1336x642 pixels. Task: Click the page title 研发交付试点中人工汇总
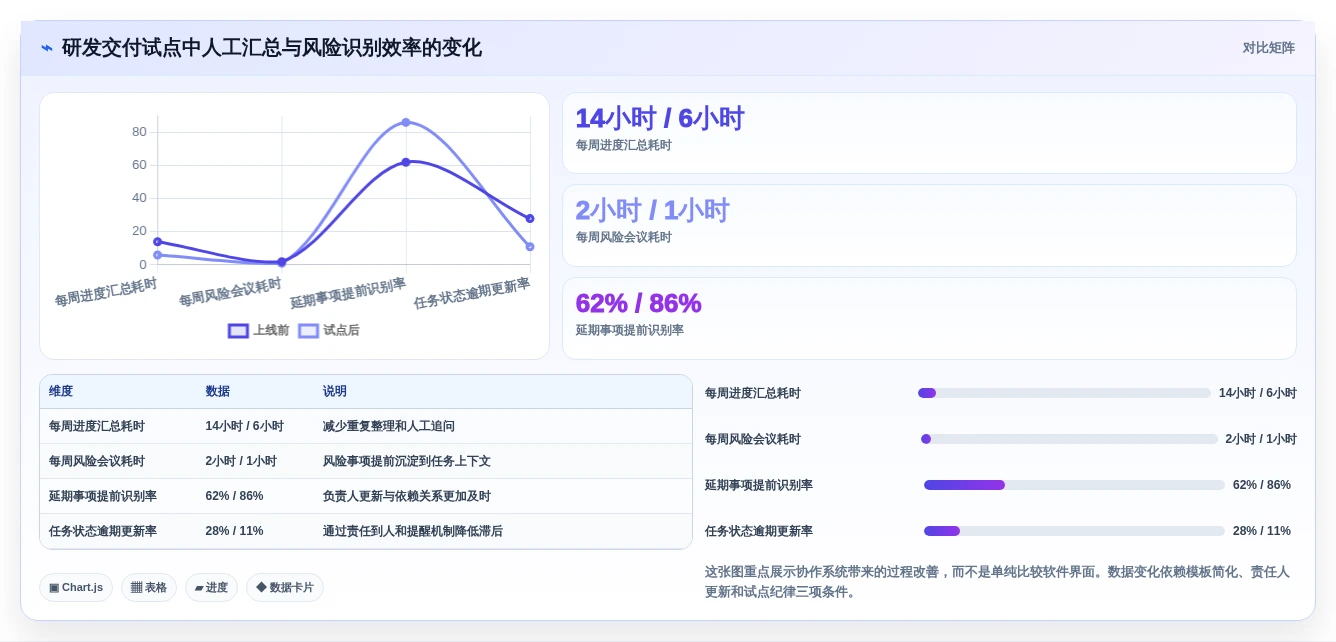pos(272,48)
